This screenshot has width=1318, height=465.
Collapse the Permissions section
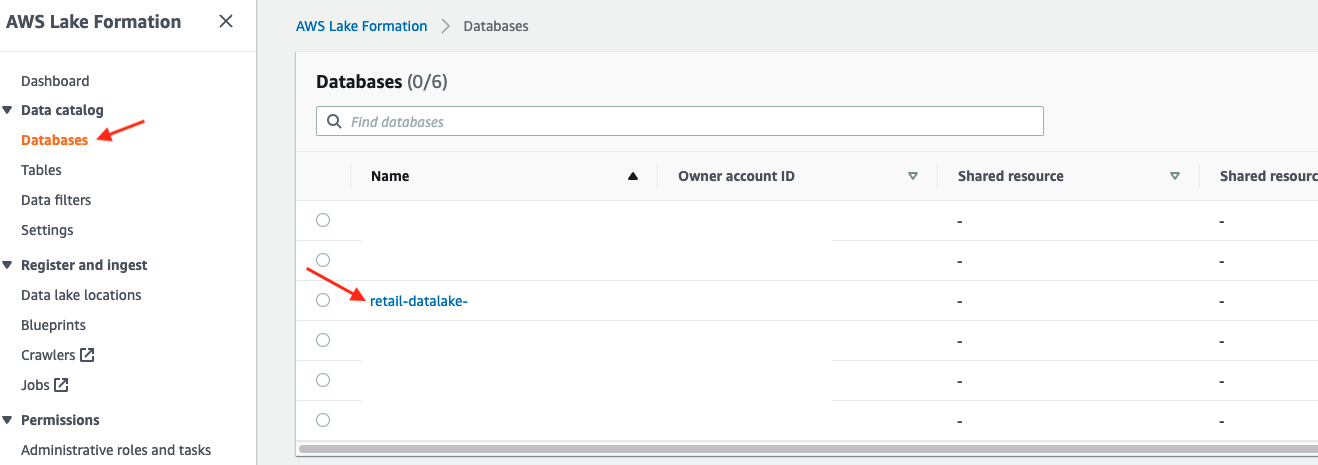click(8, 420)
